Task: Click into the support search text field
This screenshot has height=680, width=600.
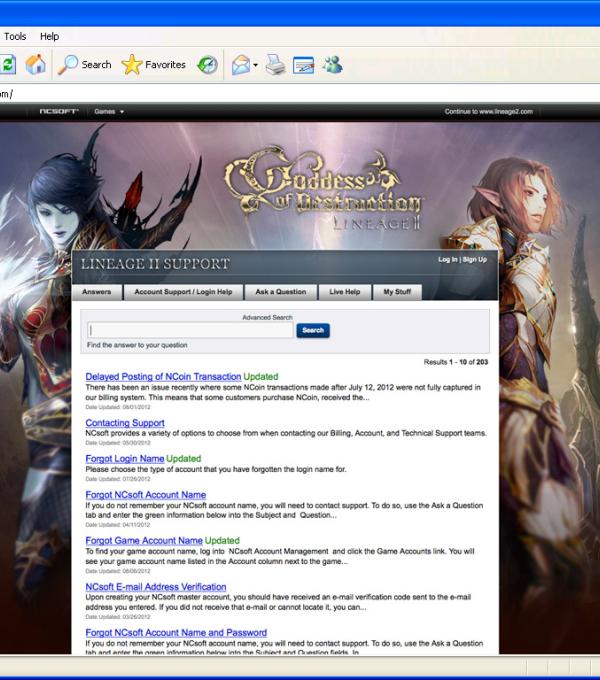Action: (190, 330)
